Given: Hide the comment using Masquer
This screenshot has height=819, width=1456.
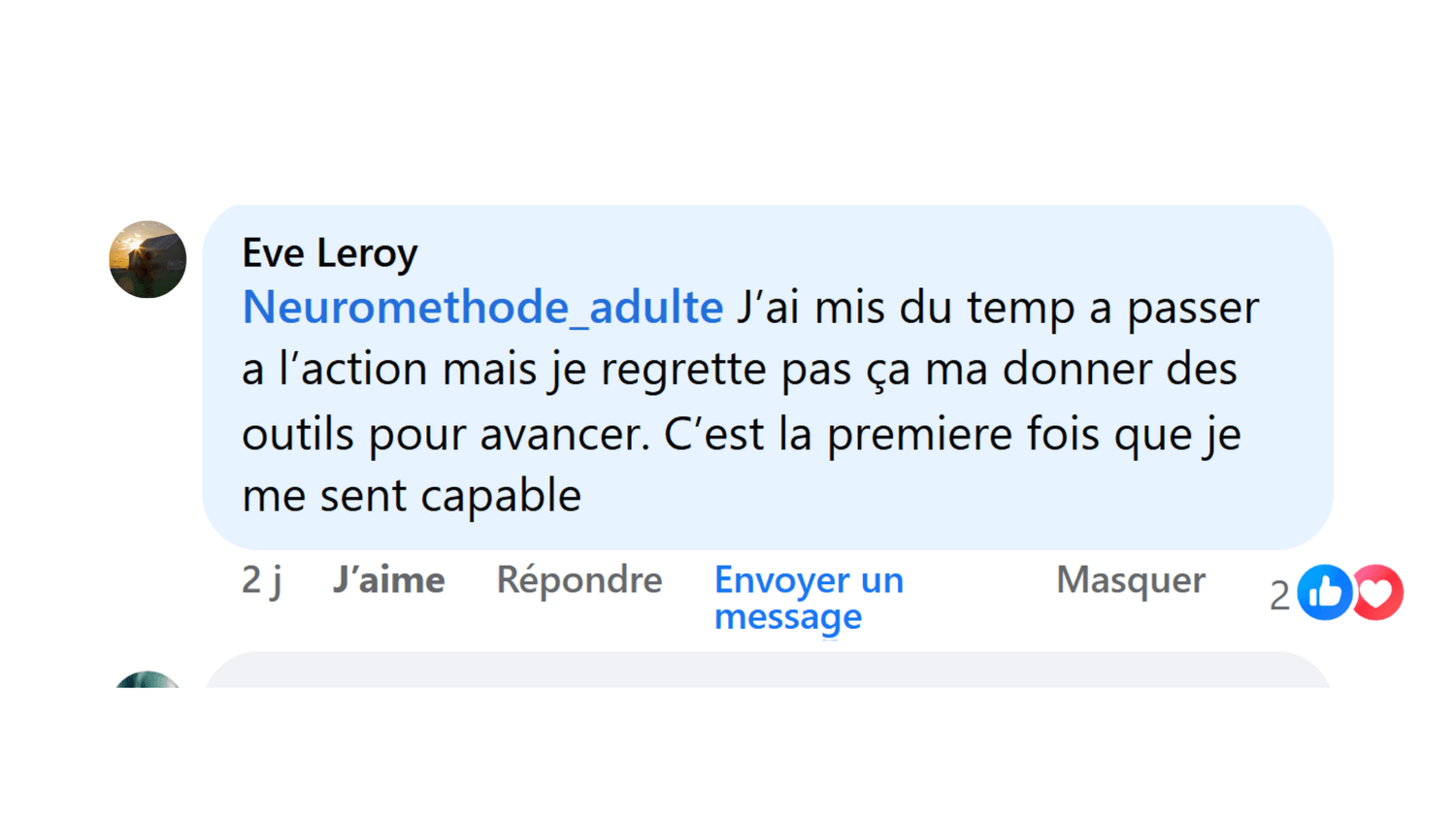Looking at the screenshot, I should click(x=1130, y=580).
